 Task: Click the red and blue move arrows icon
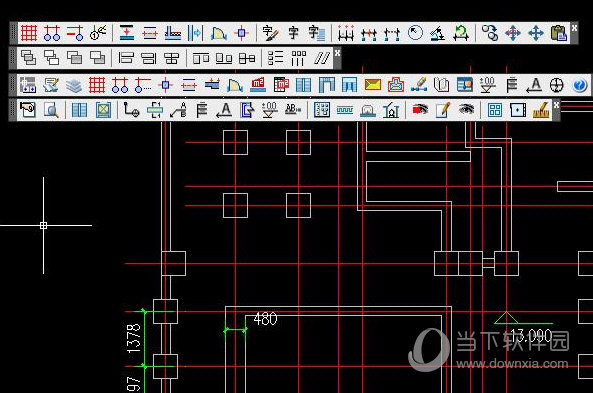tap(513, 33)
